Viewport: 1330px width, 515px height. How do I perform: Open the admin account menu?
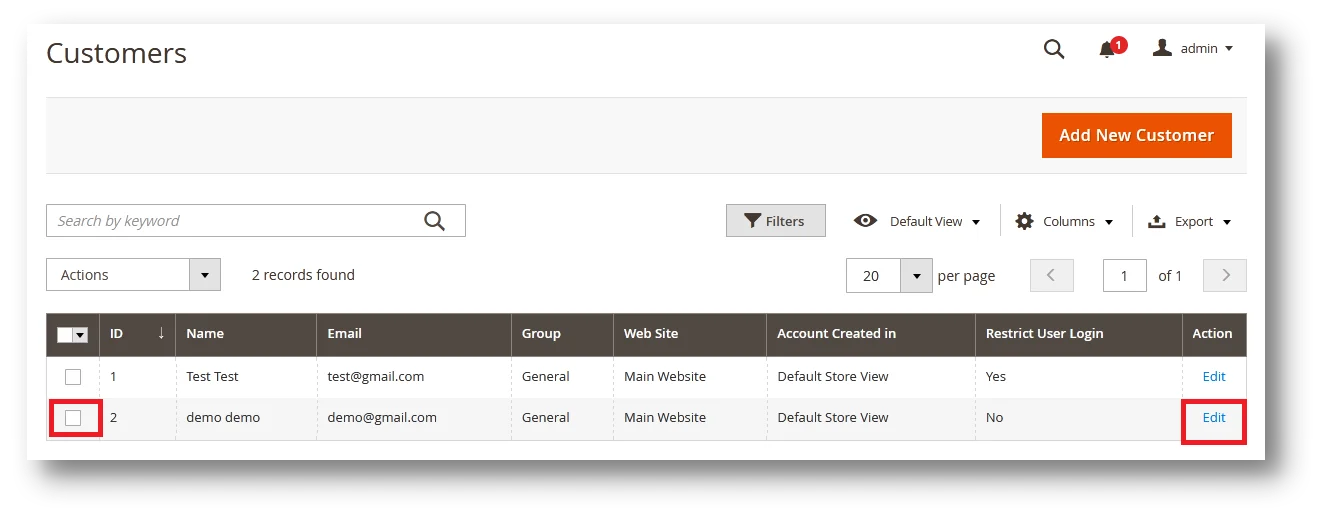(1193, 48)
